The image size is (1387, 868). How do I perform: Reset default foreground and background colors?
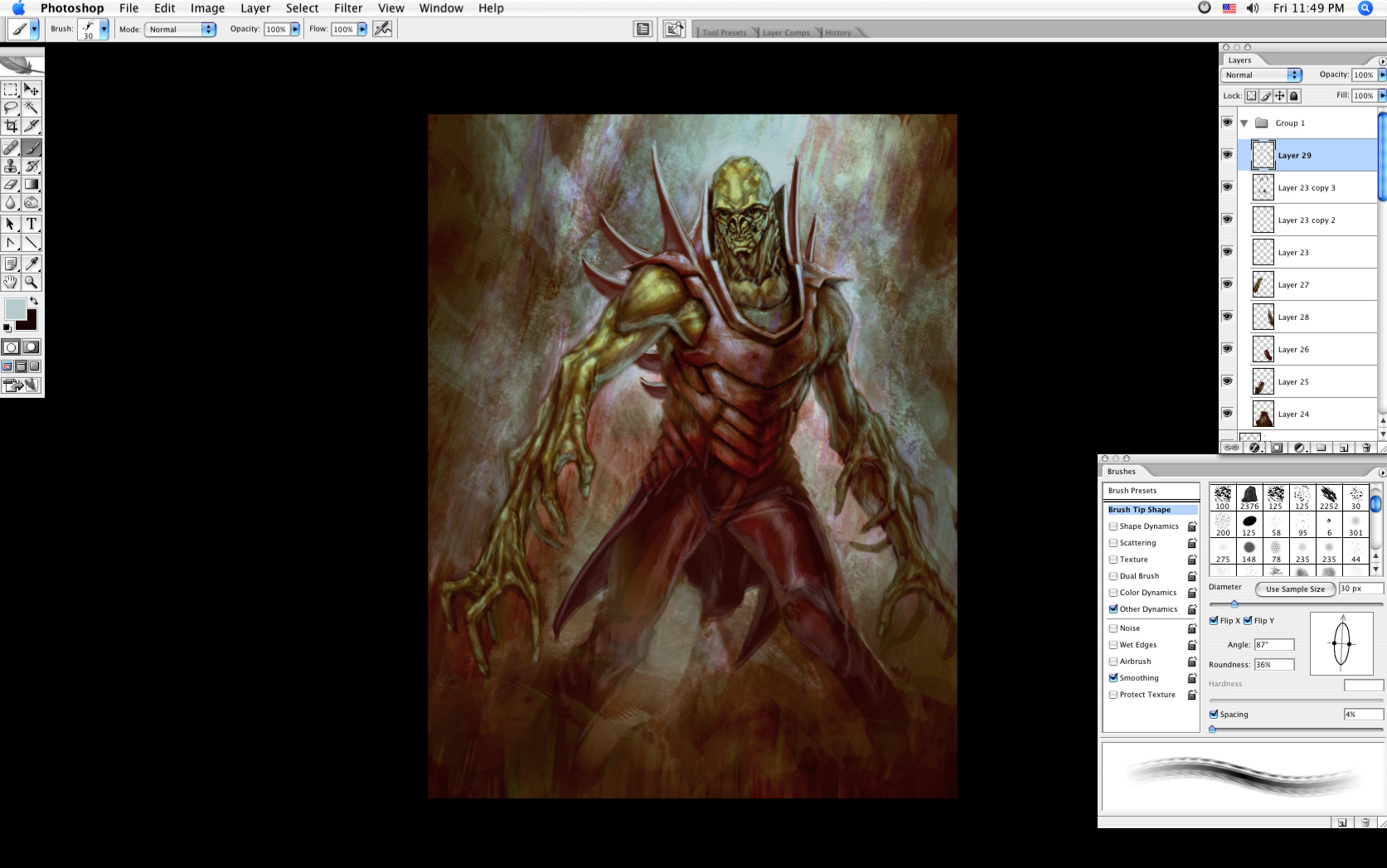point(7,328)
